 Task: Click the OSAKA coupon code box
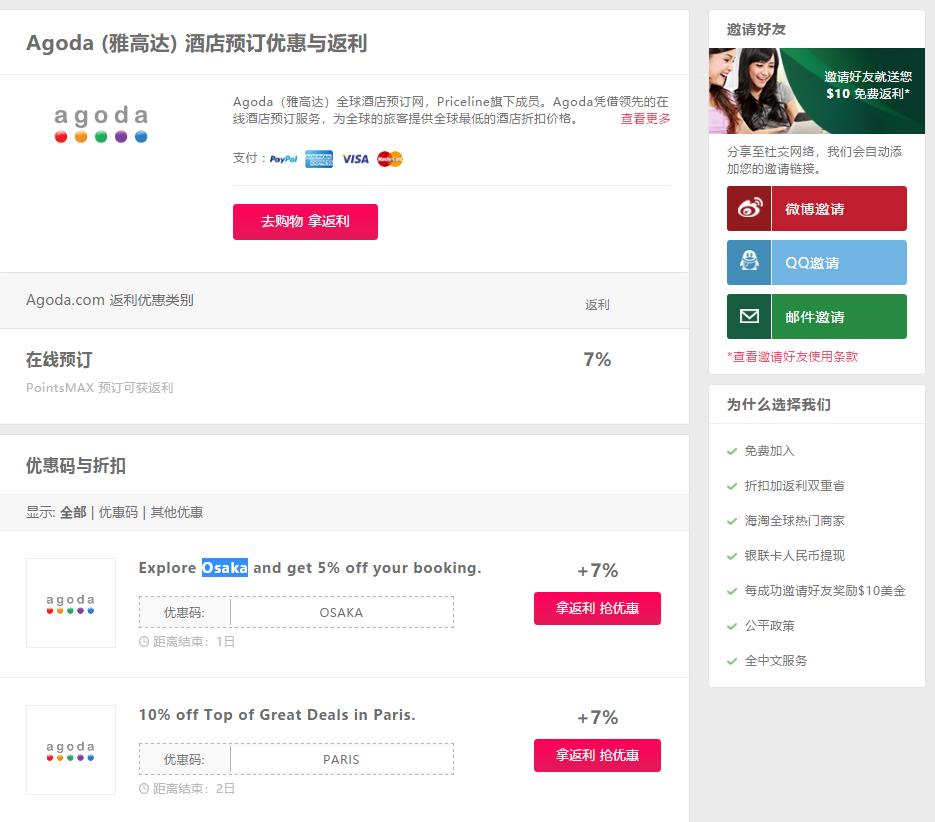[341, 612]
